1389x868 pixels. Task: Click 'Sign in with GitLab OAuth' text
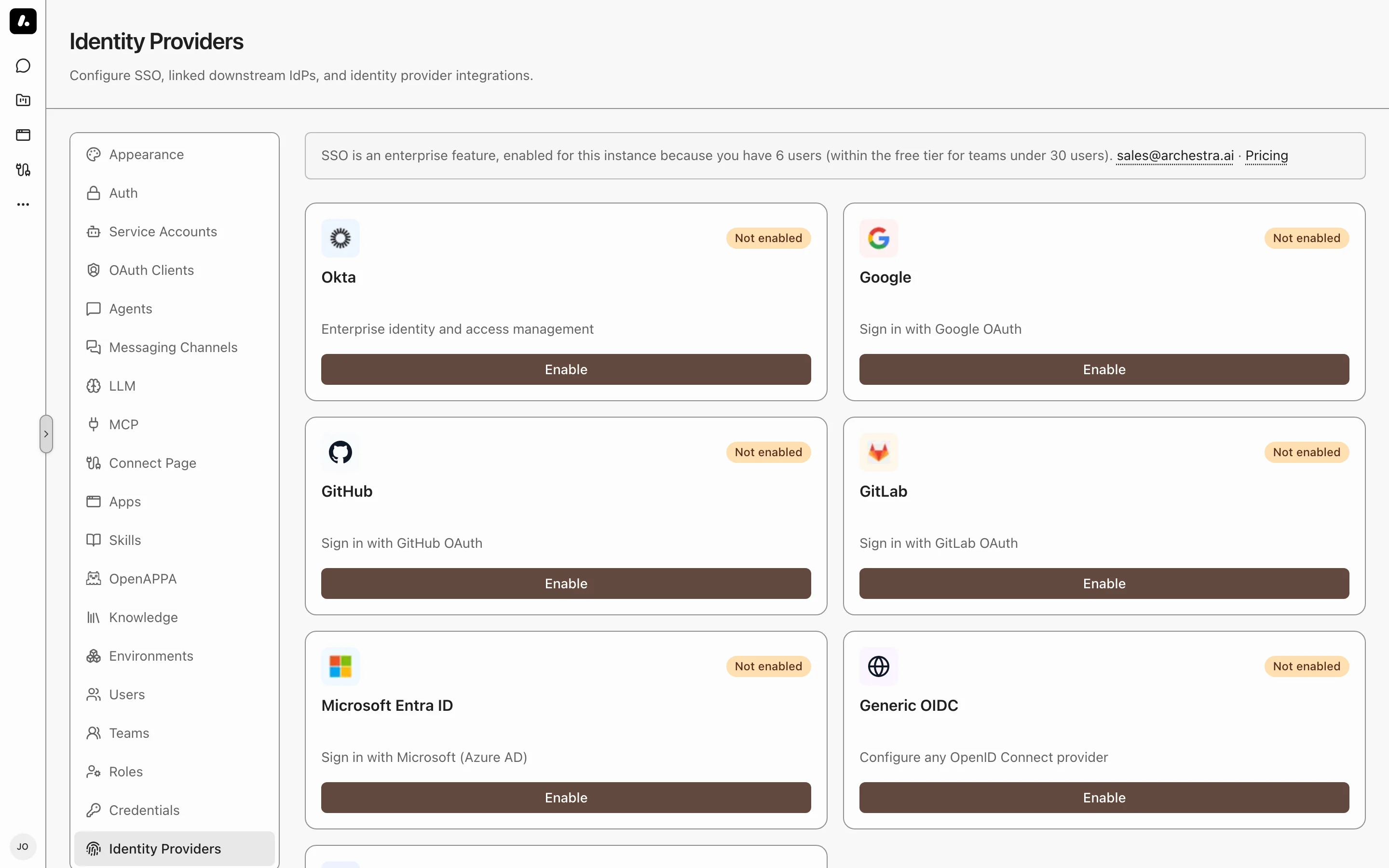[939, 543]
